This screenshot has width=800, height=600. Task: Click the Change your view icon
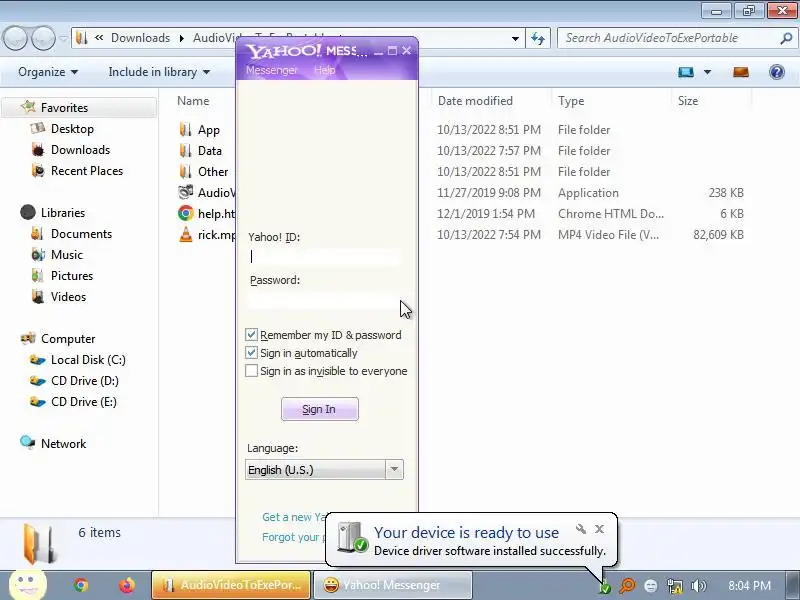[686, 72]
